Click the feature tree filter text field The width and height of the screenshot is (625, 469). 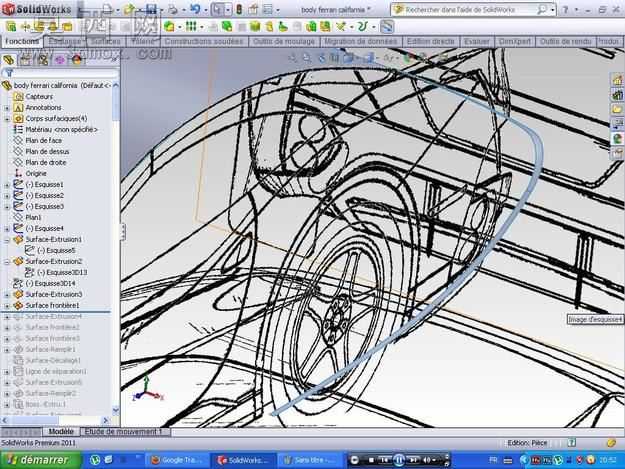(66, 73)
